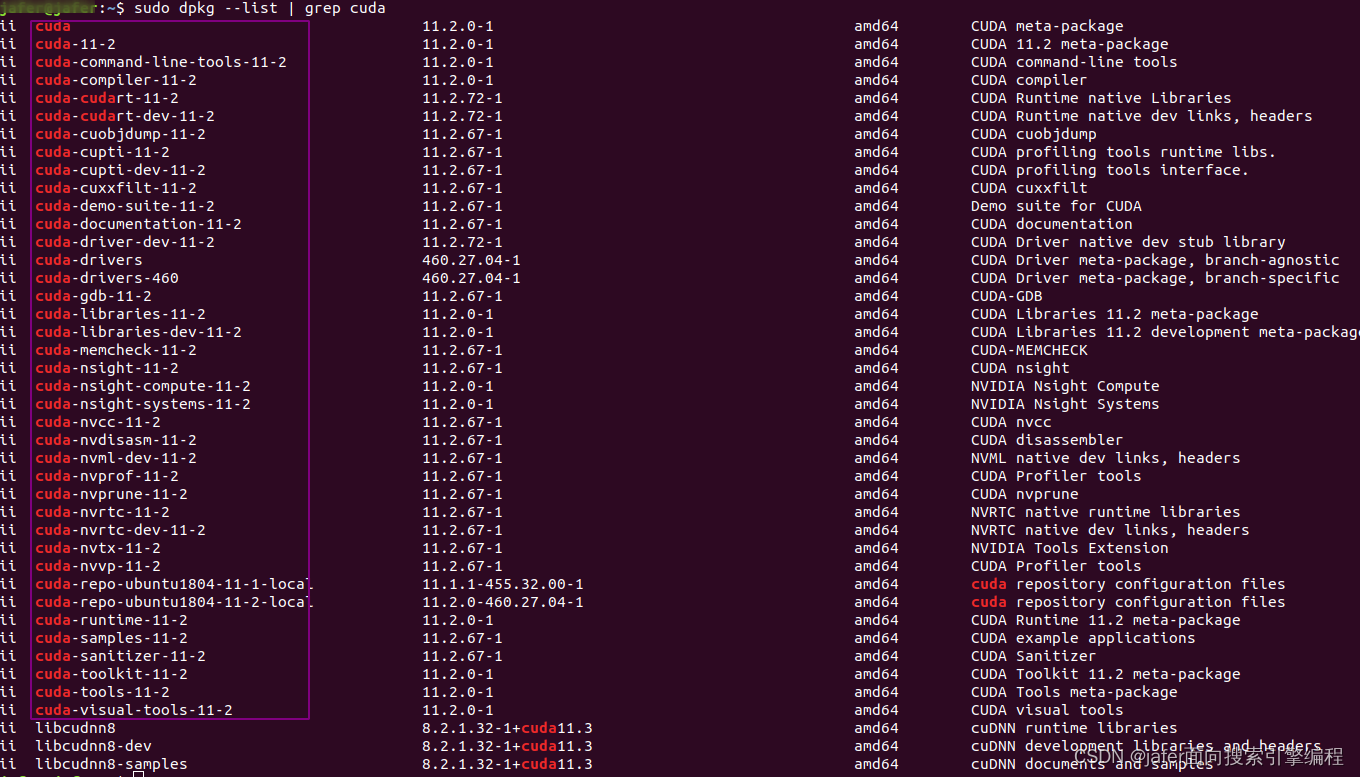Click package 'cuda-cudart-dev-11-2'
Screen dimensions: 1360x777
[x=125, y=116]
